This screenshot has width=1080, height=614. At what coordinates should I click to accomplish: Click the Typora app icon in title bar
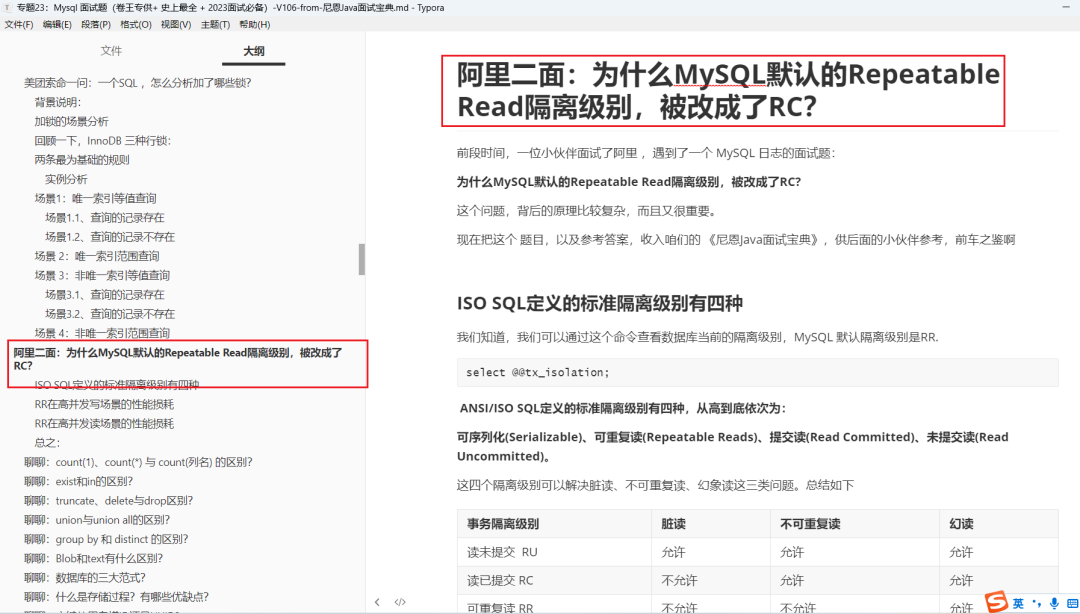(x=7, y=8)
